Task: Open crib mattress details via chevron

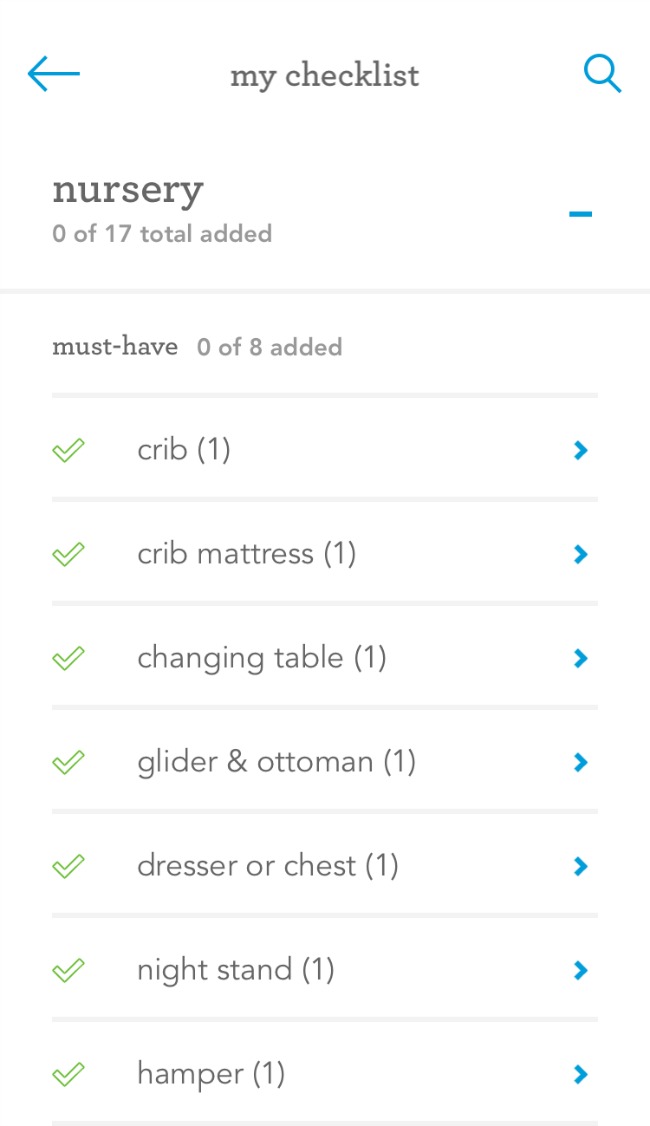Action: point(580,554)
